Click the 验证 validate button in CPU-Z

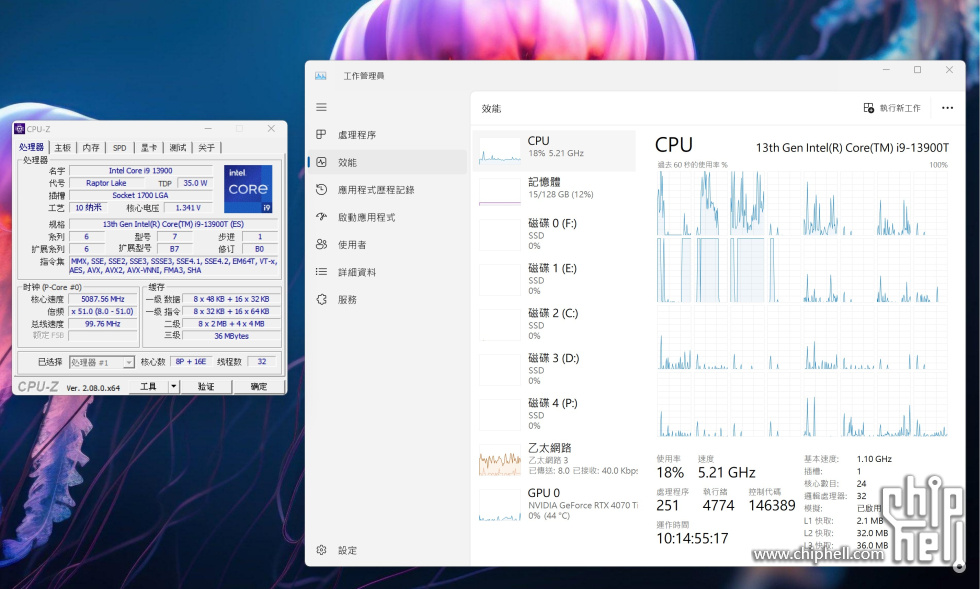point(206,386)
